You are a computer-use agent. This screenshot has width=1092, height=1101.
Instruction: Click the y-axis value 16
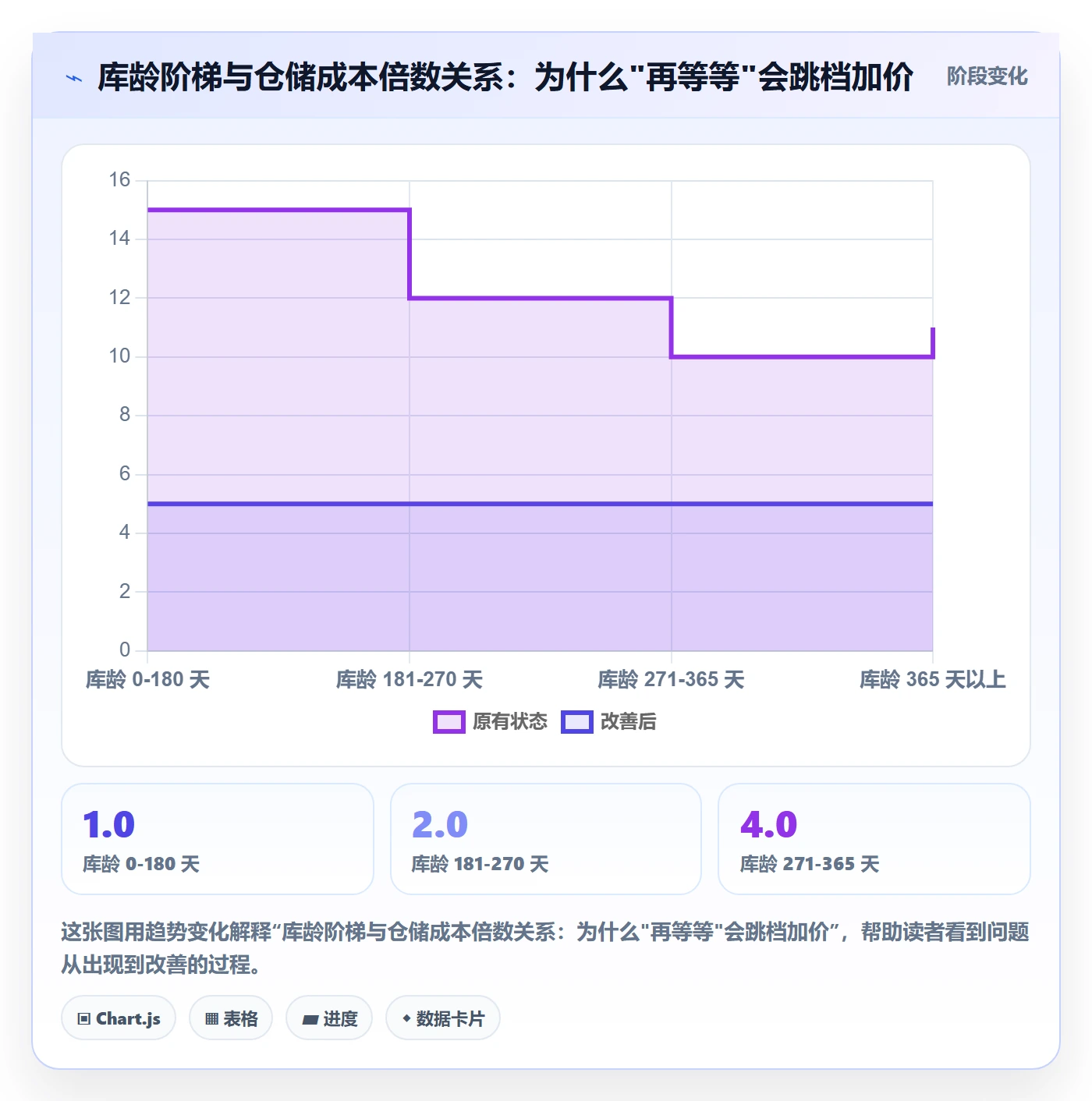click(119, 180)
